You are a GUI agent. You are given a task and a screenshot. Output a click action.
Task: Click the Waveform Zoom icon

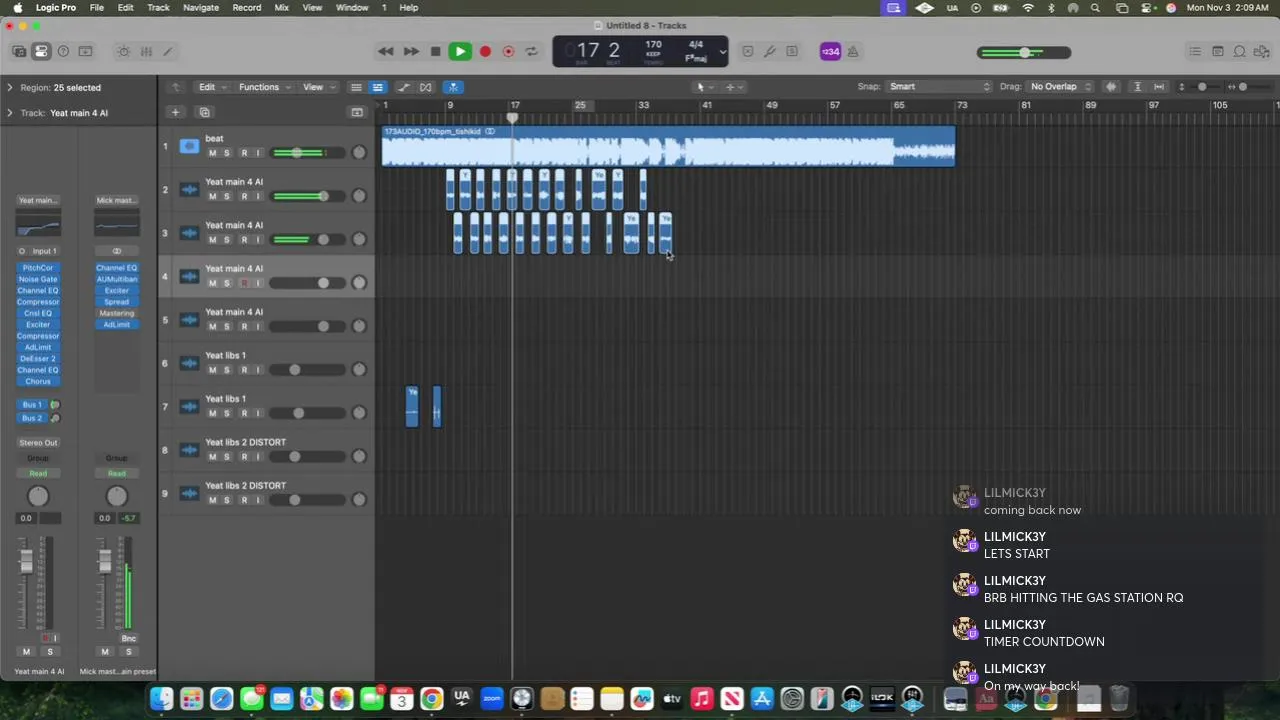pos(1111,87)
